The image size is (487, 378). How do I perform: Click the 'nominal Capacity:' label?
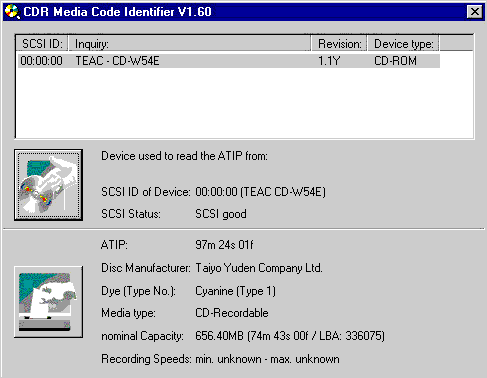coord(142,336)
